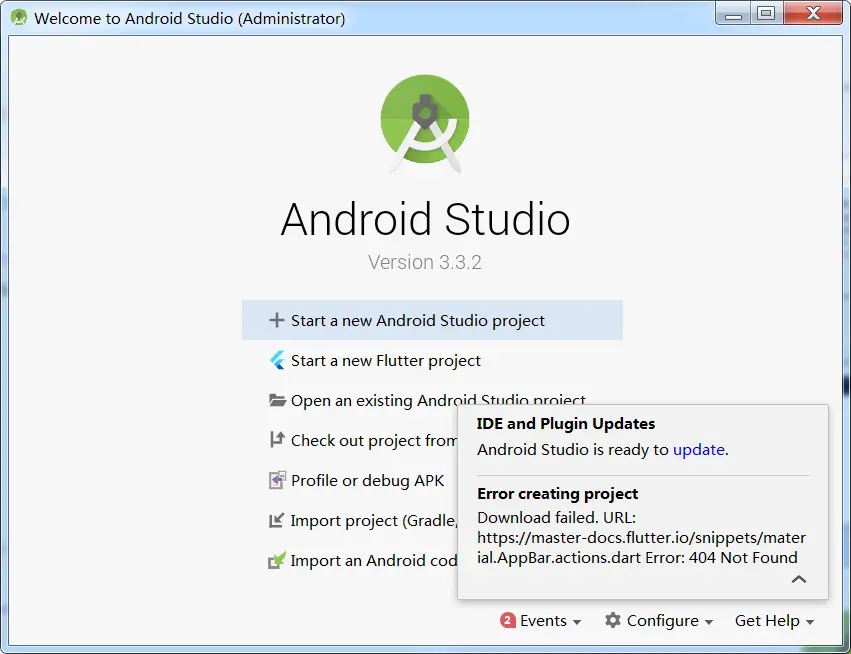Click the version control checkout icon
851x654 pixels.
pyautogui.click(x=277, y=440)
